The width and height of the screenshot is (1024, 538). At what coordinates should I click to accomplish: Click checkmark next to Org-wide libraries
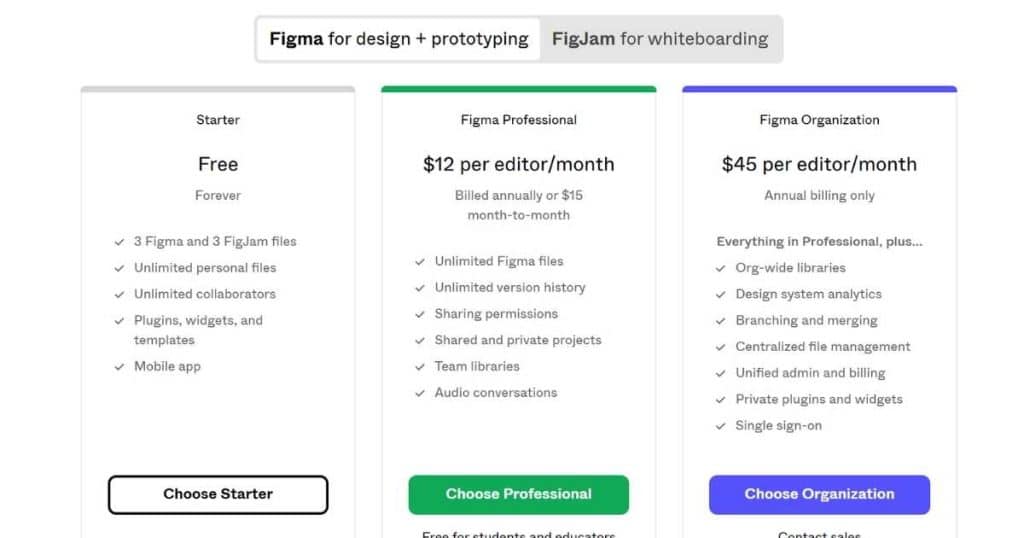pyautogui.click(x=720, y=268)
